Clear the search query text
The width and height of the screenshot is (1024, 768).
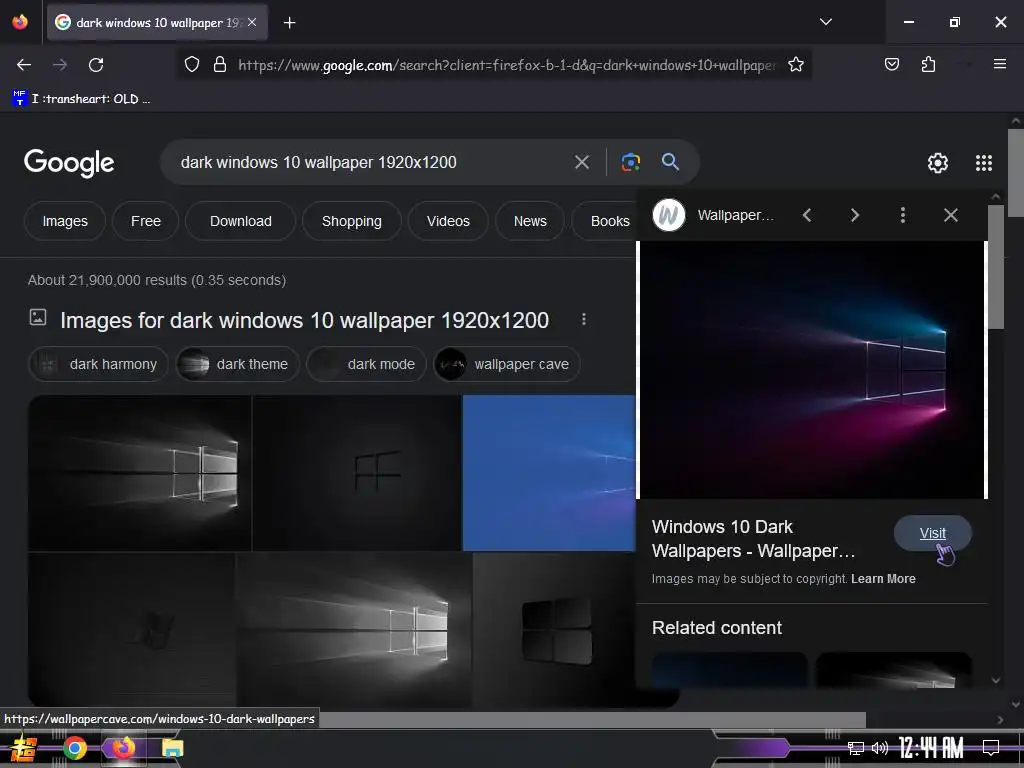tap(581, 162)
